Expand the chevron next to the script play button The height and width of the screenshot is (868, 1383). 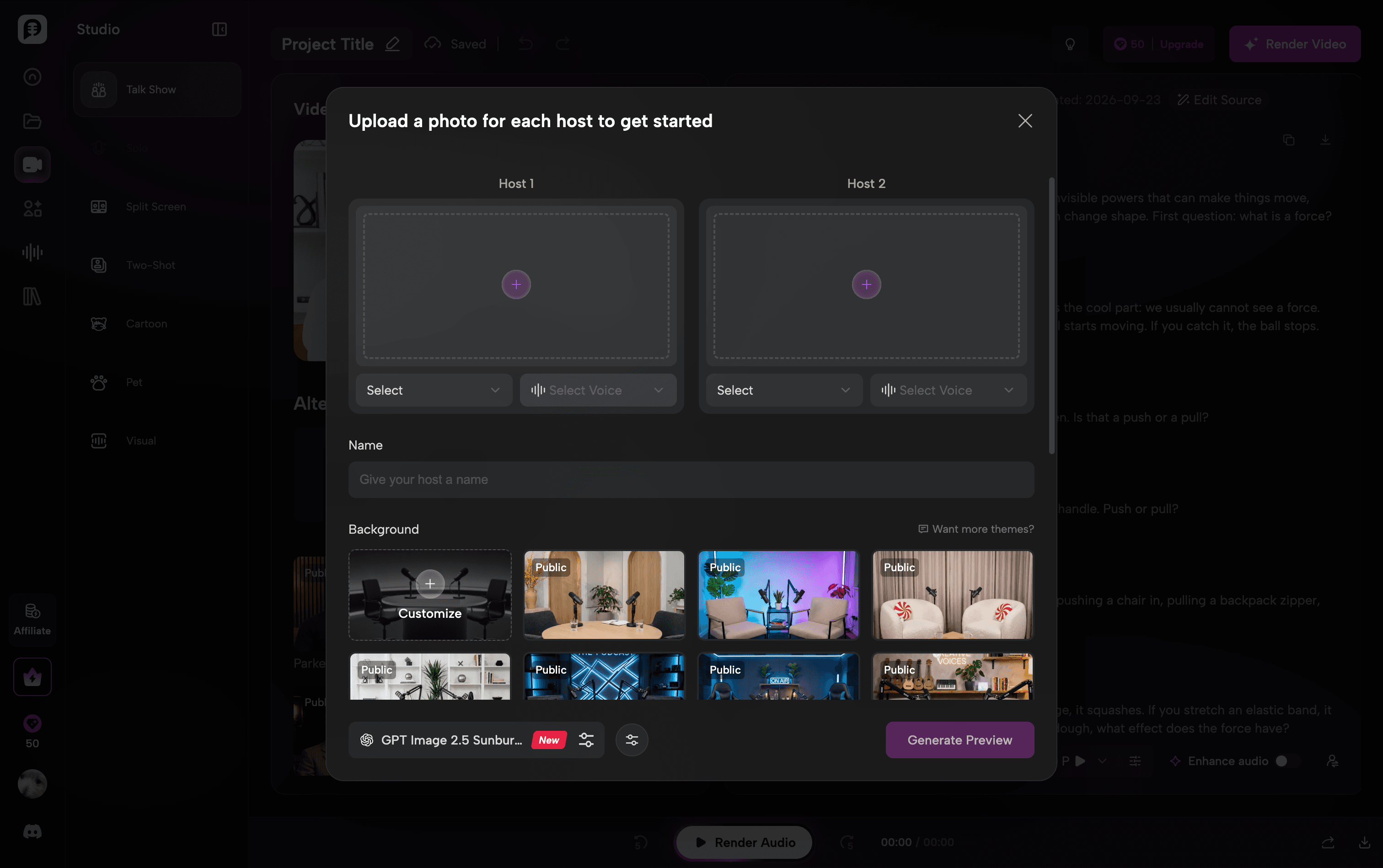tap(1102, 761)
